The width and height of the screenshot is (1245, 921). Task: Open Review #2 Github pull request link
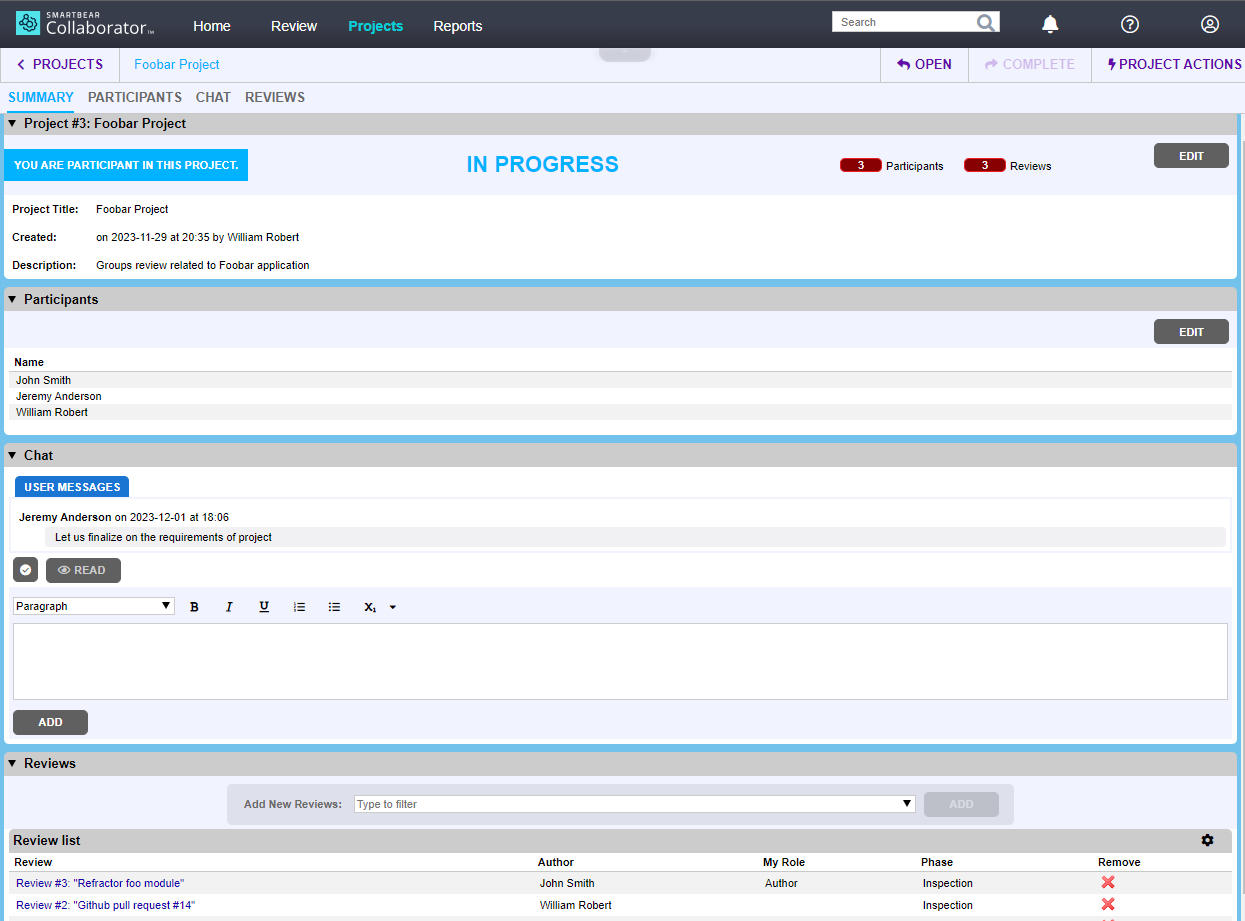(105, 905)
